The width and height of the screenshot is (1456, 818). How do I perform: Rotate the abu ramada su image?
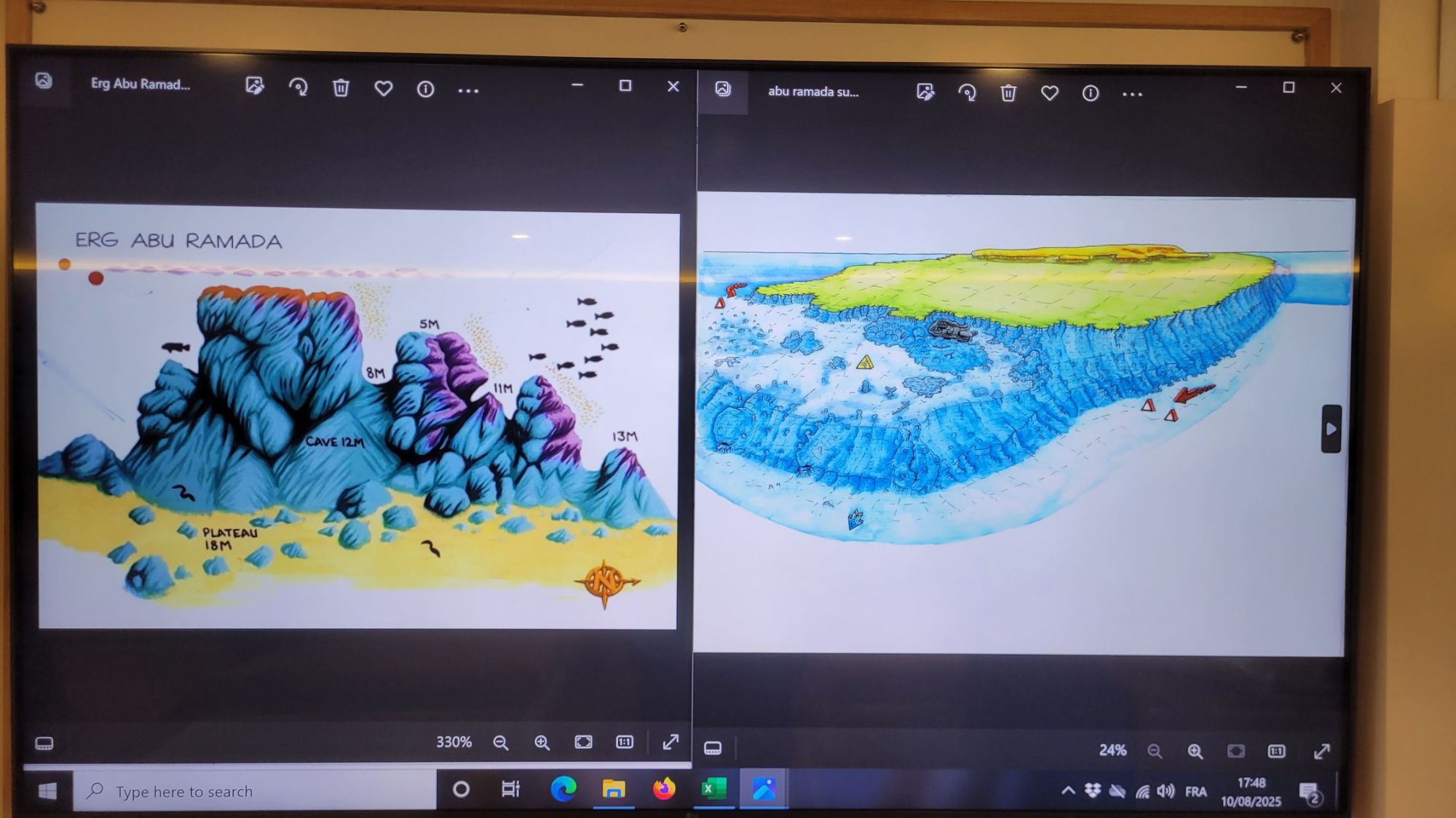pyautogui.click(x=967, y=92)
